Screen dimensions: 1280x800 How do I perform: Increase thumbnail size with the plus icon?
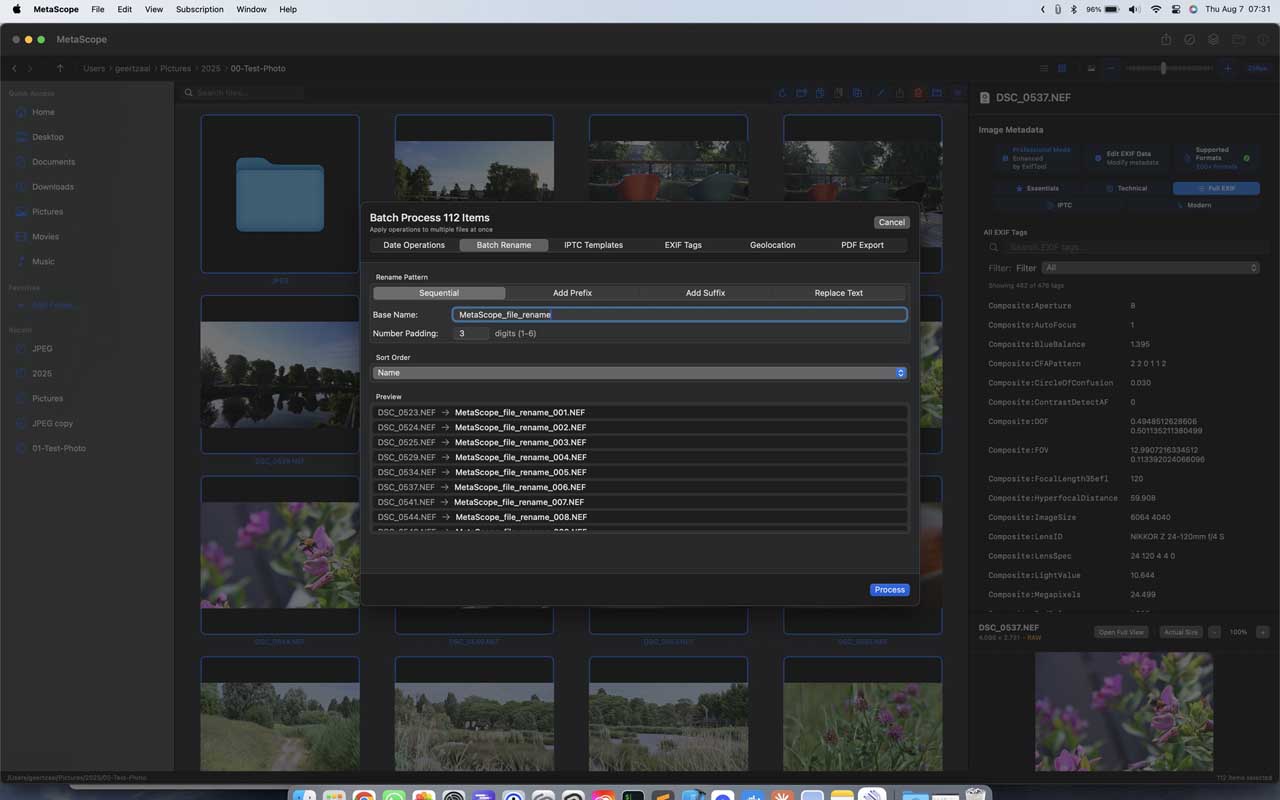click(1228, 68)
